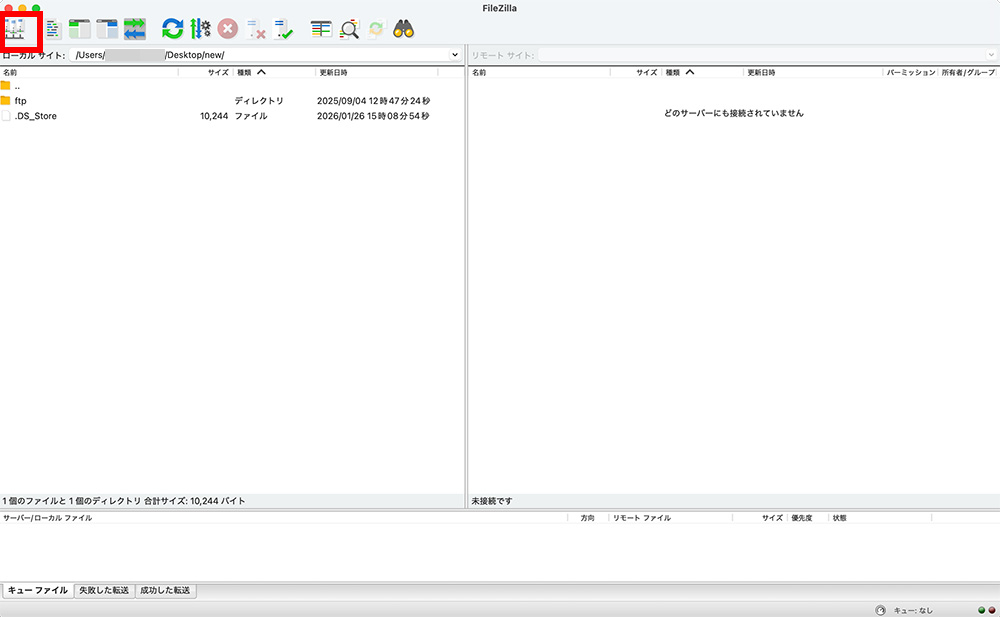Image resolution: width=1000 pixels, height=617 pixels.
Task: Toggle processing of the transfer queue
Action: coord(202,28)
